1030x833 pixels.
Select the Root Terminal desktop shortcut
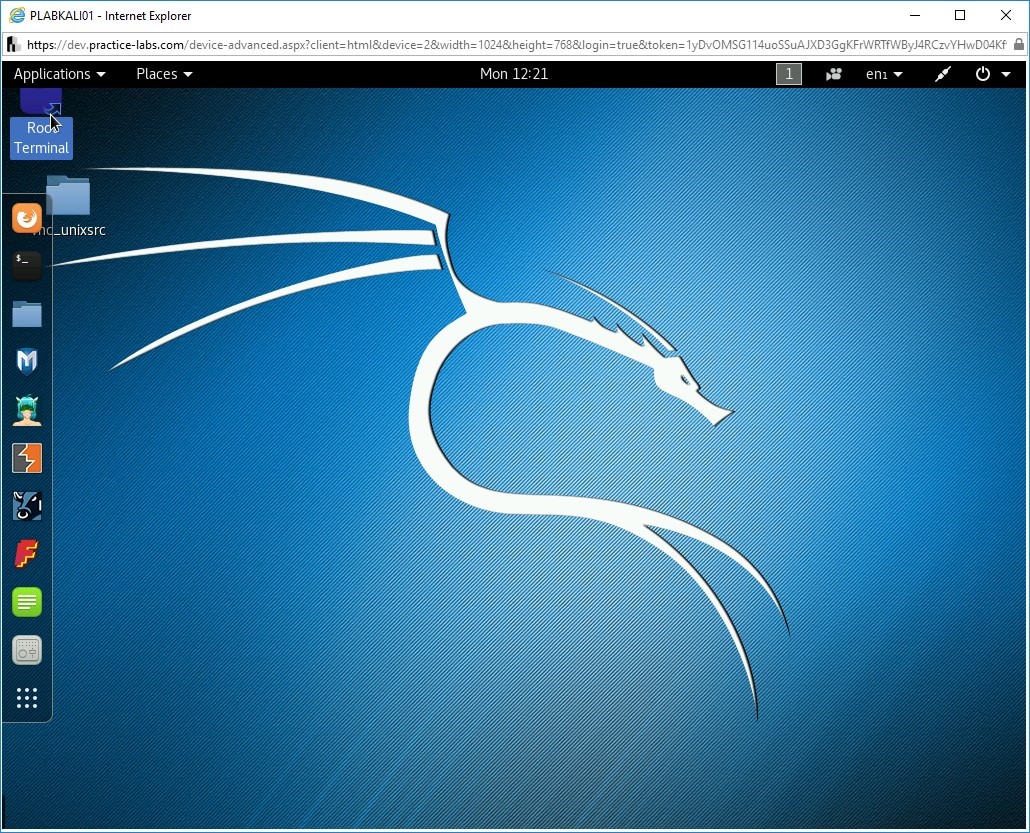pyautogui.click(x=41, y=128)
